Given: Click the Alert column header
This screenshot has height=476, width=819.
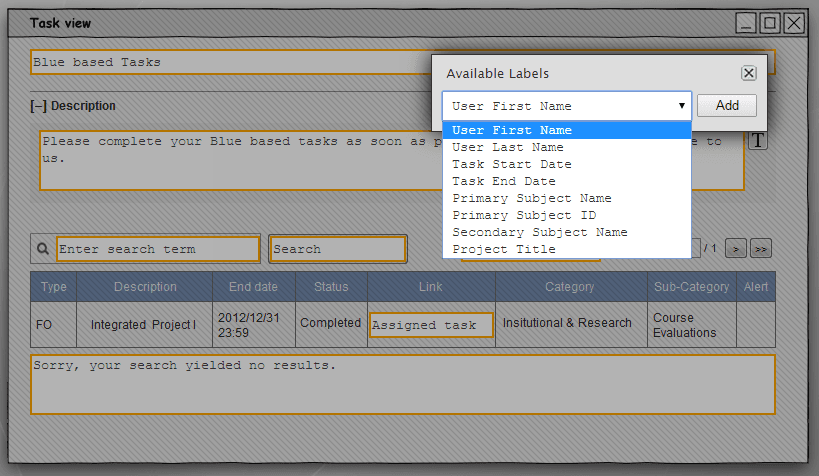Looking at the screenshot, I should click(756, 287).
